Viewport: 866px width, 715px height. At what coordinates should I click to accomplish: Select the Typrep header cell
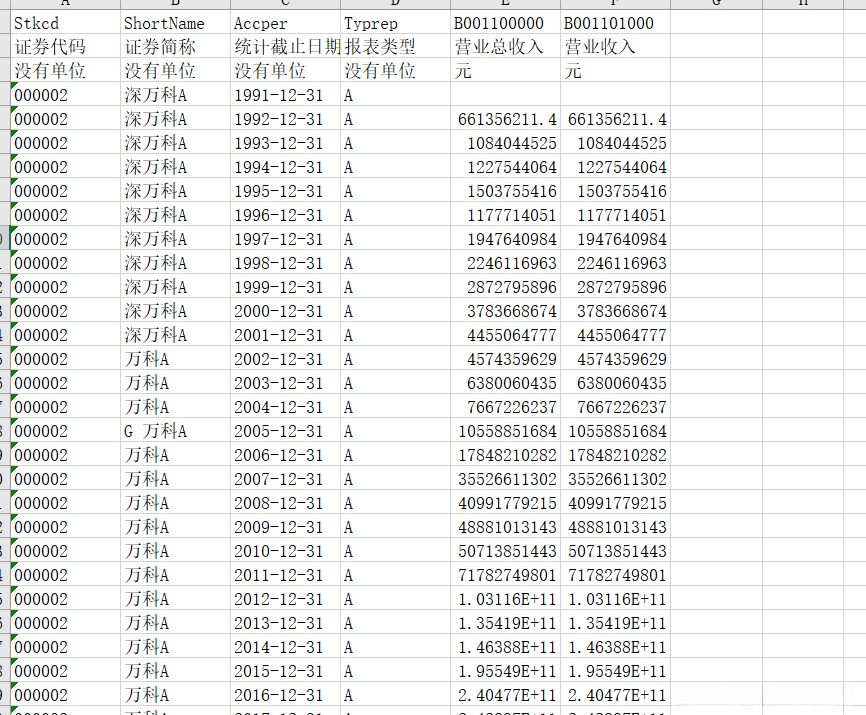[x=395, y=23]
